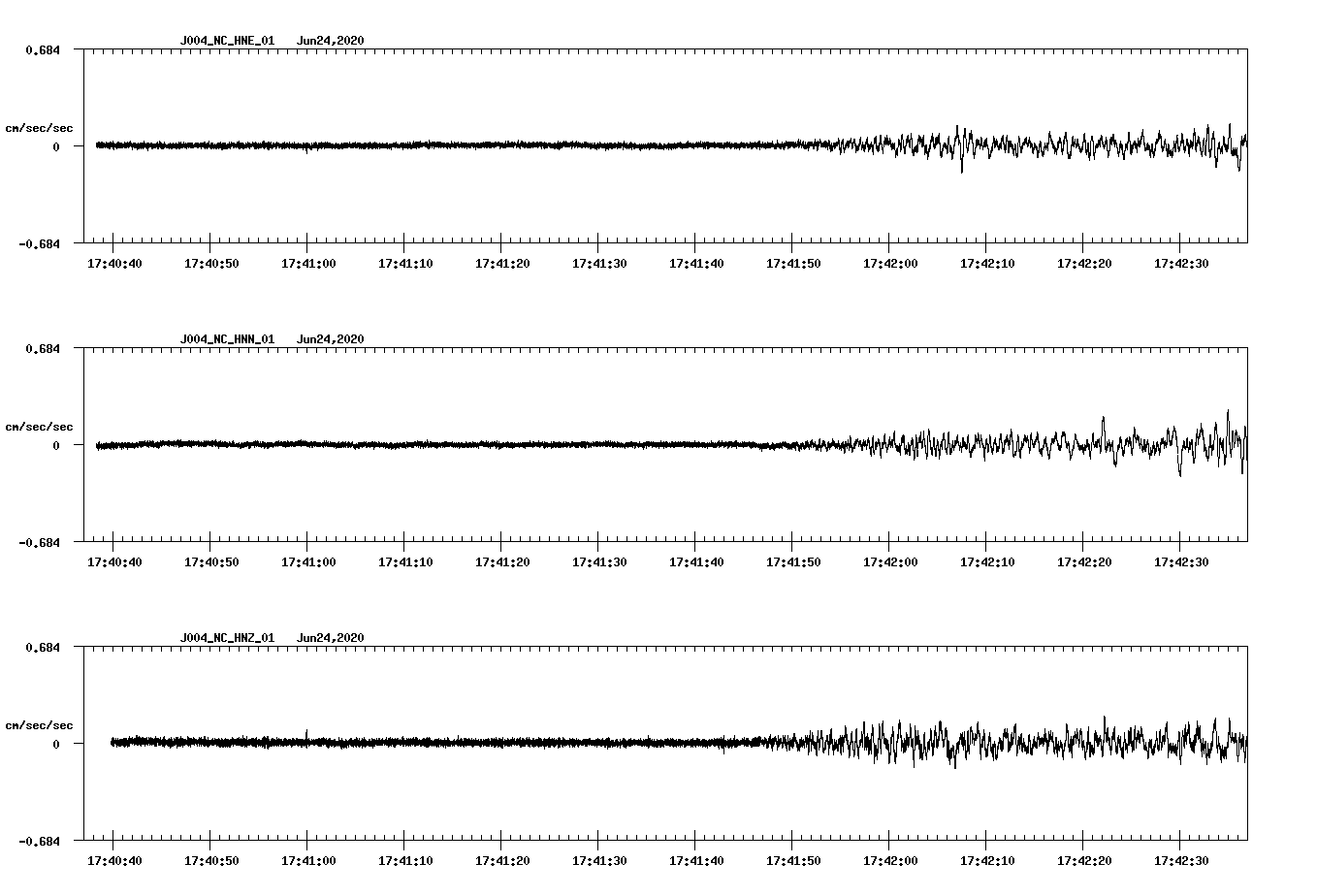Click the zero label on the HNE axis

(x=56, y=146)
